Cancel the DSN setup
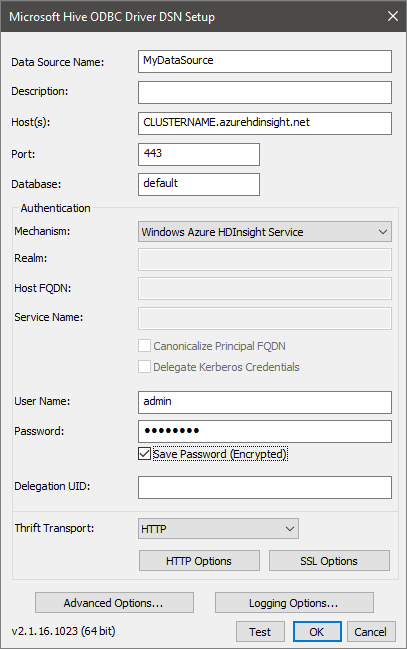Screen dimensions: 407x649 (371, 632)
